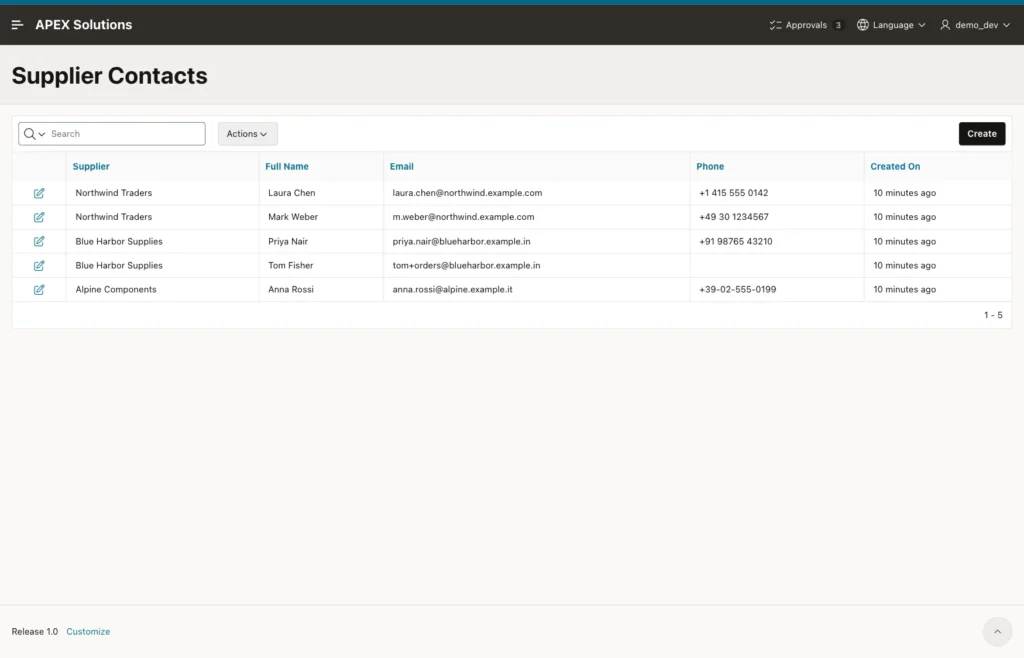Viewport: 1024px width, 658px height.
Task: Open the hamburger navigation menu
Action: 18,25
